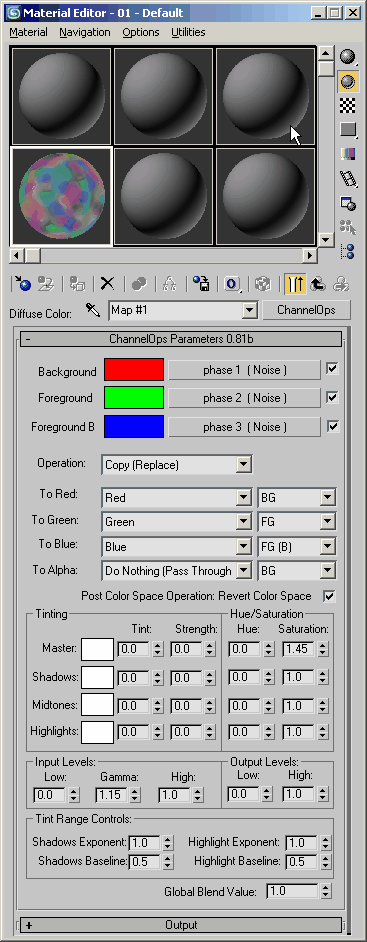This screenshot has height=942, width=367.
Task: Pick material with the eyedropper icon
Action: tap(93, 310)
